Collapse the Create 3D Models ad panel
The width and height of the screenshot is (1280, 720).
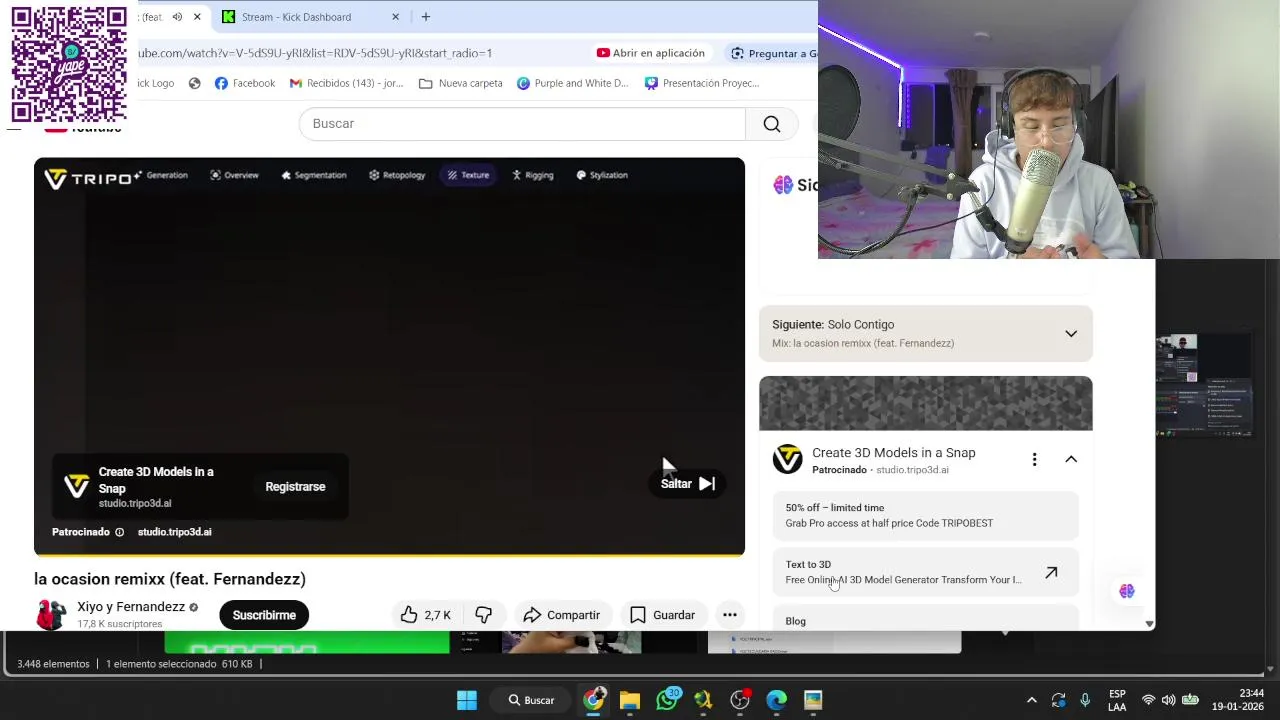[x=1071, y=459]
